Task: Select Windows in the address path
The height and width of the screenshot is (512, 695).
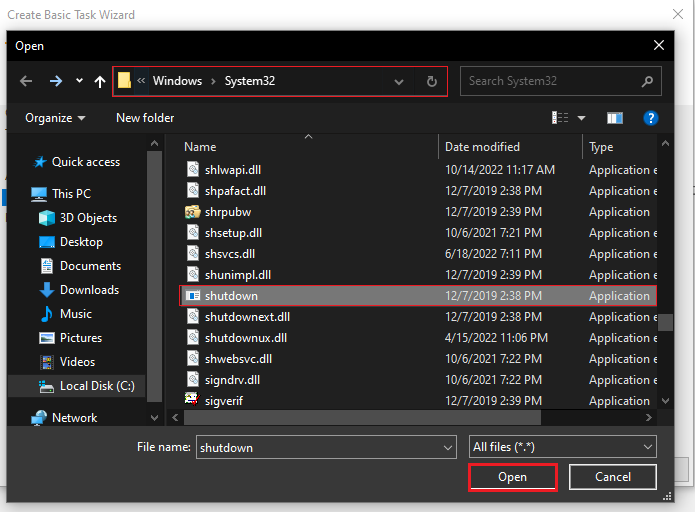Action: point(177,81)
